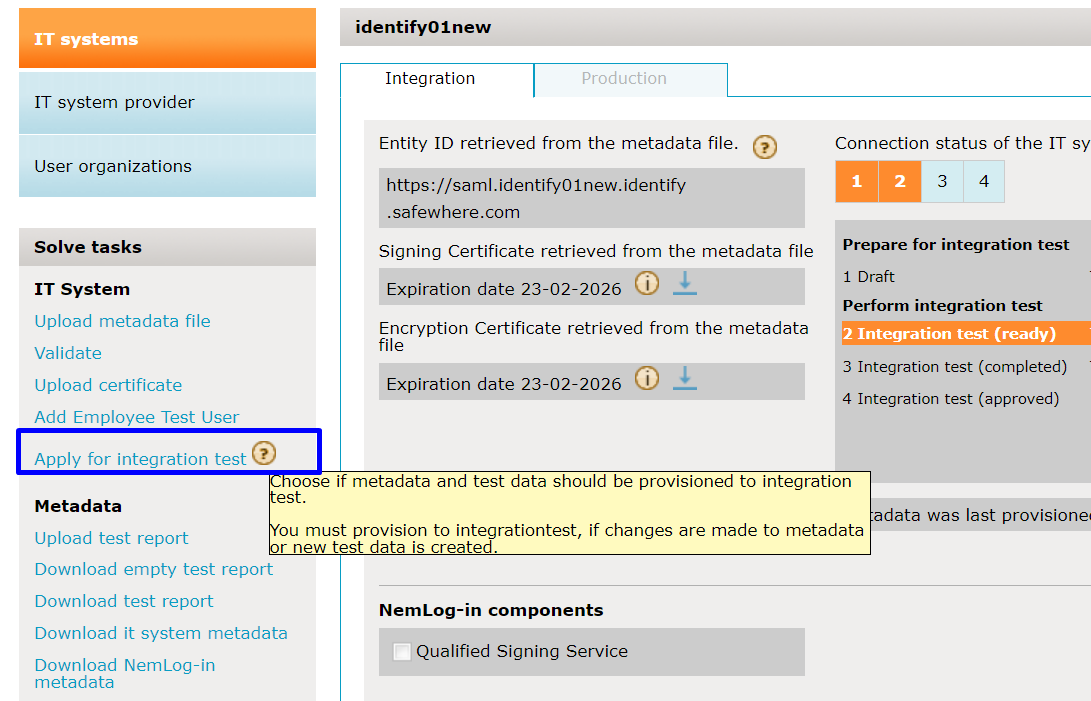This screenshot has height=701, width=1091.
Task: Click the Upload metadata file link
Action: (122, 321)
